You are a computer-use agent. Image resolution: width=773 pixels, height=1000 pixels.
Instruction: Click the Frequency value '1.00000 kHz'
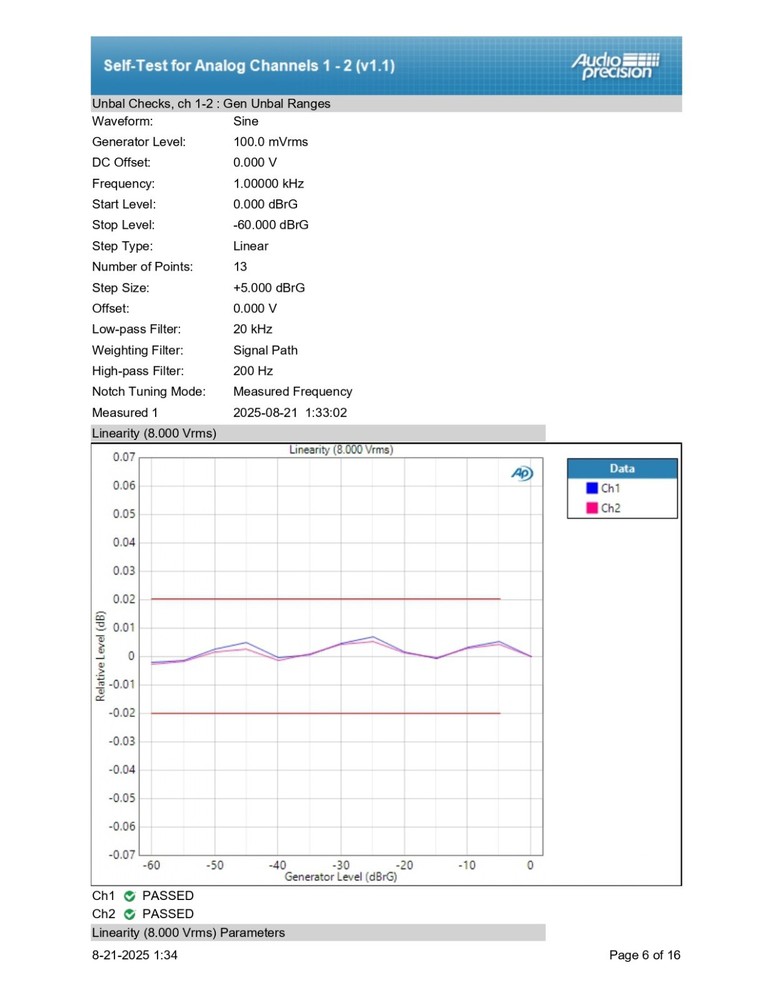point(269,184)
